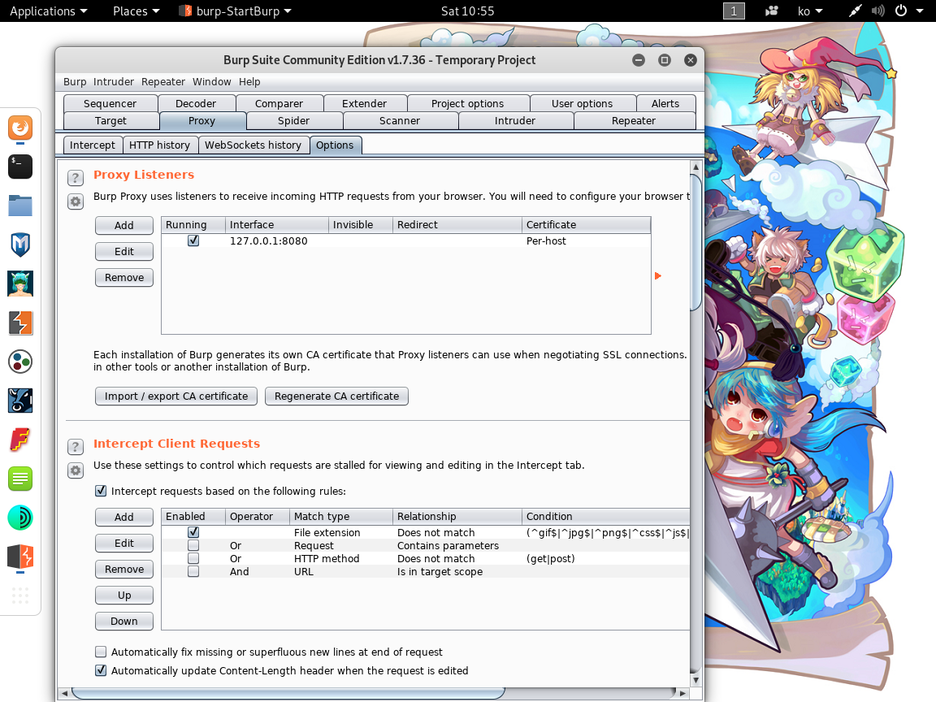Click the orange triangle expander beside listeners table
Image resolution: width=936 pixels, height=702 pixels.
pyautogui.click(x=658, y=276)
